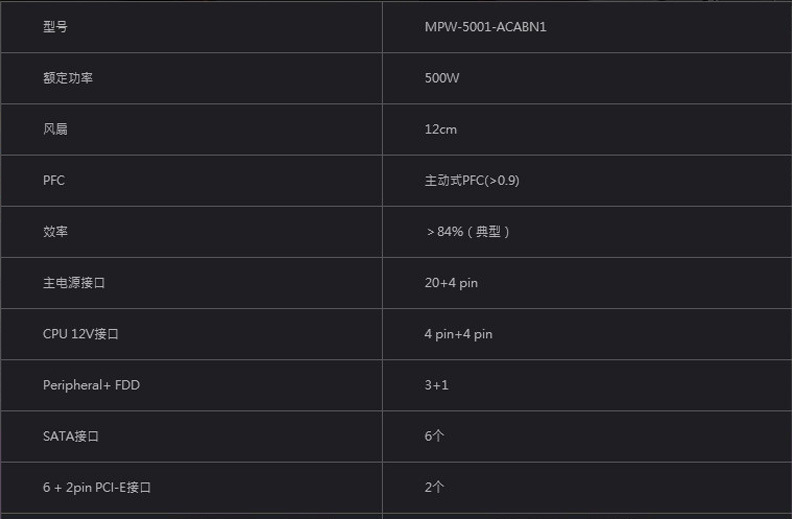Image resolution: width=792 pixels, height=519 pixels.
Task: Click the CPU 12V接口 label
Action: 81,334
